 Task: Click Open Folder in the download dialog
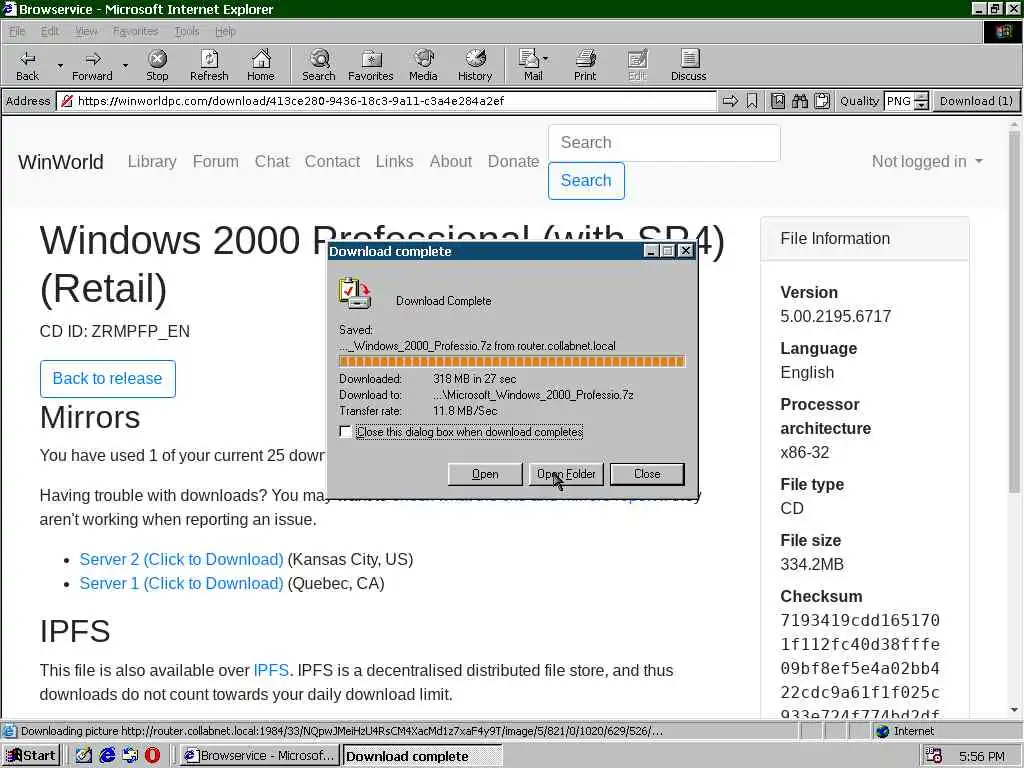click(x=566, y=474)
